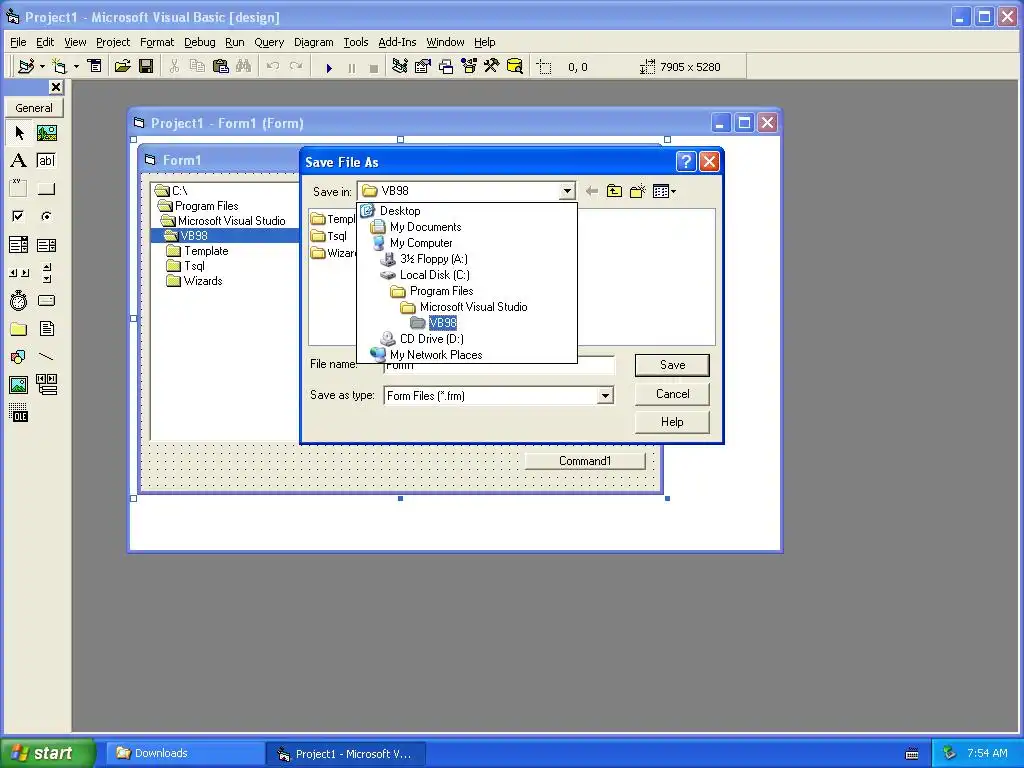Viewport: 1024px width, 768px height.
Task: Open the Format menu
Action: point(157,42)
